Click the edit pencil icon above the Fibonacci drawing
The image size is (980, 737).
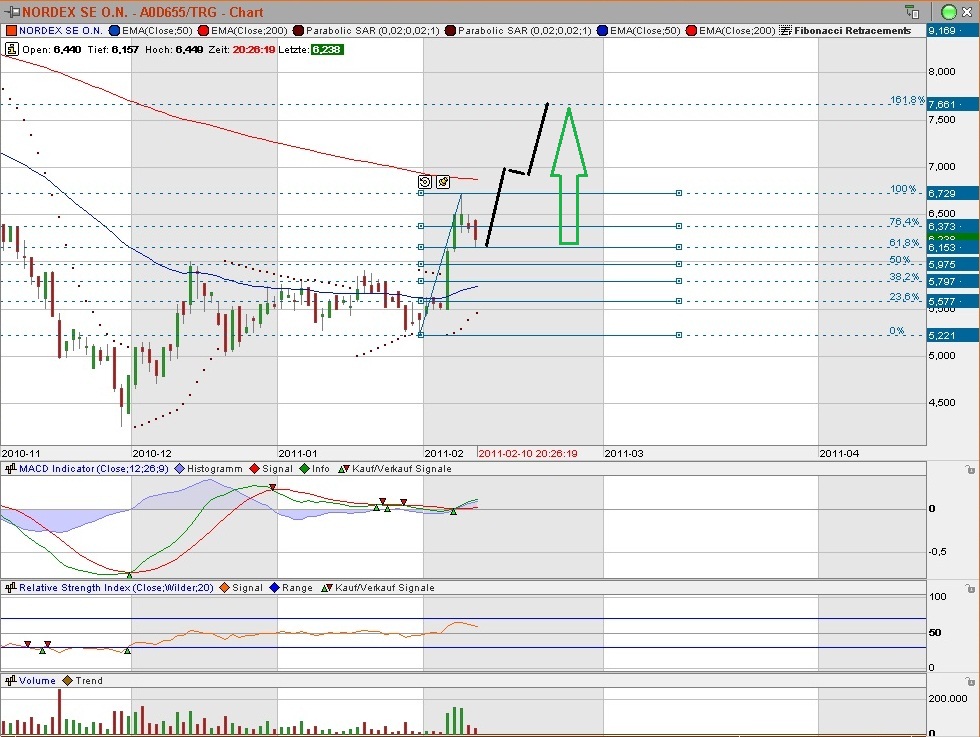pos(442,182)
